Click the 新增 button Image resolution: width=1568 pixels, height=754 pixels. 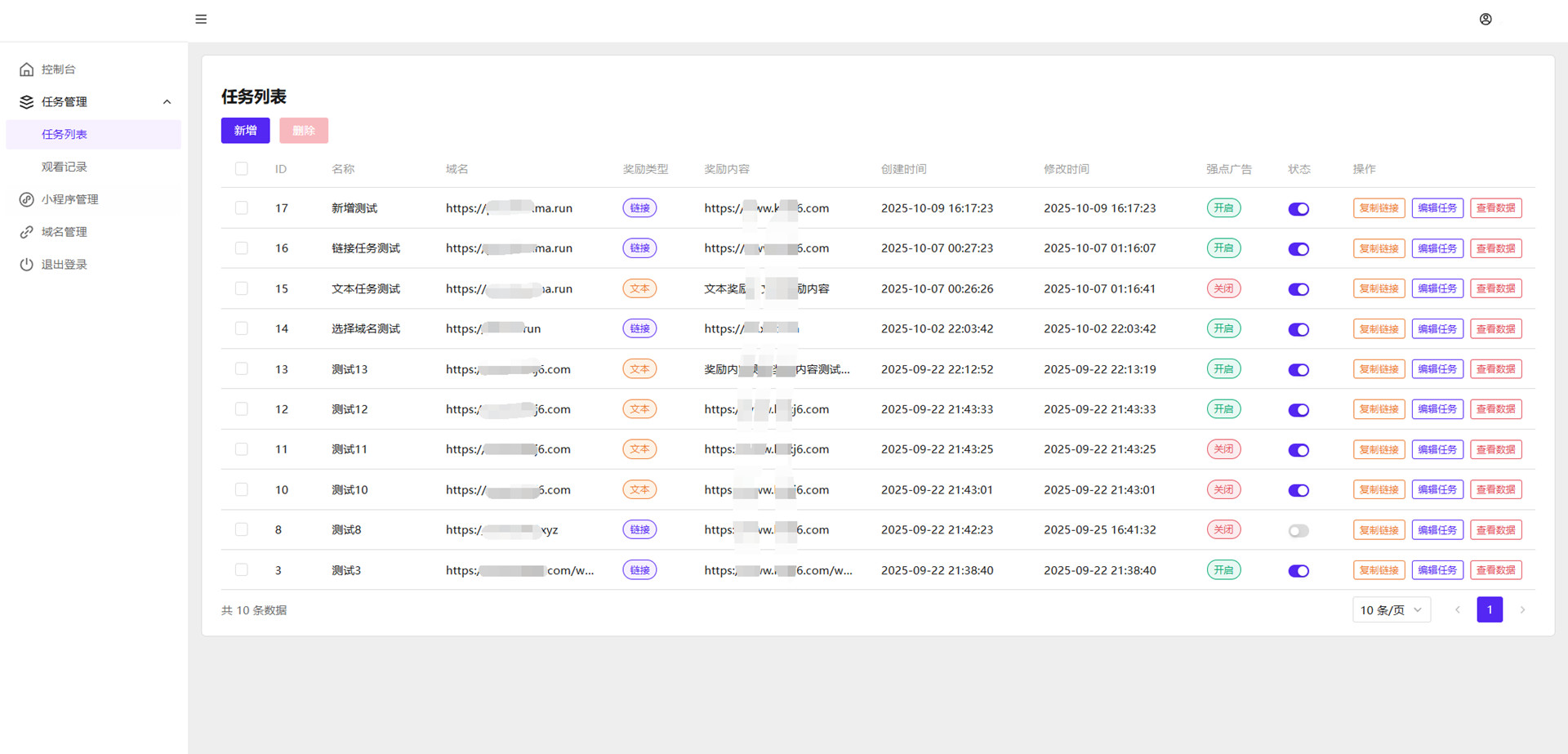point(245,131)
